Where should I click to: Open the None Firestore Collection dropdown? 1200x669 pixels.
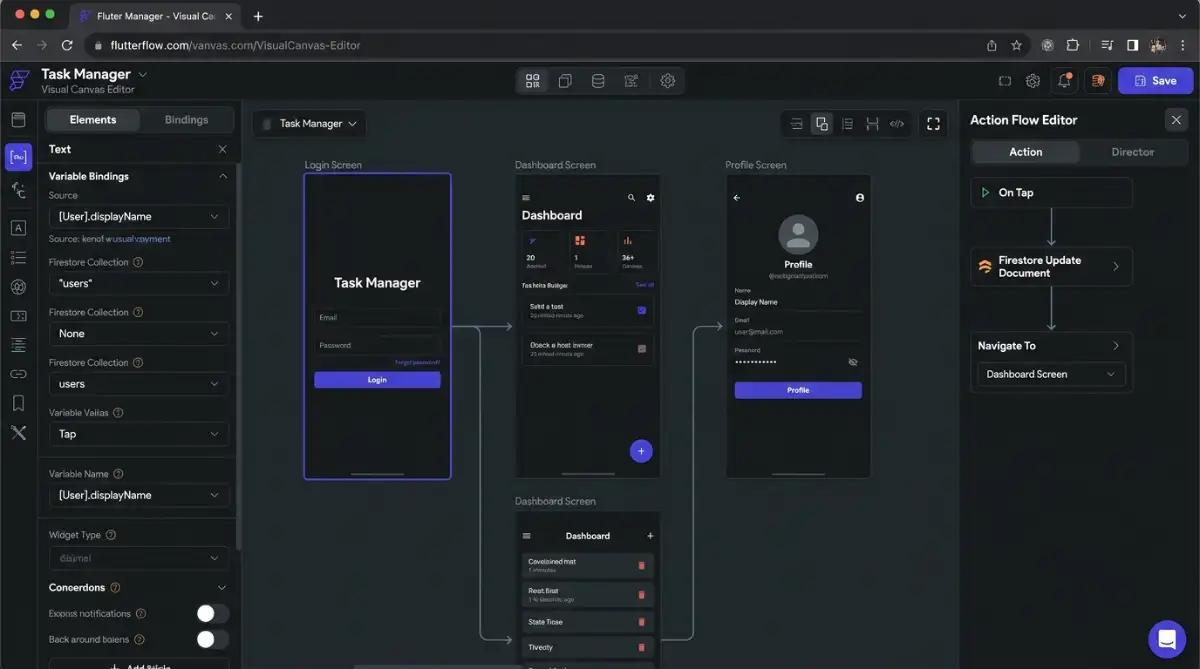[x=138, y=334]
